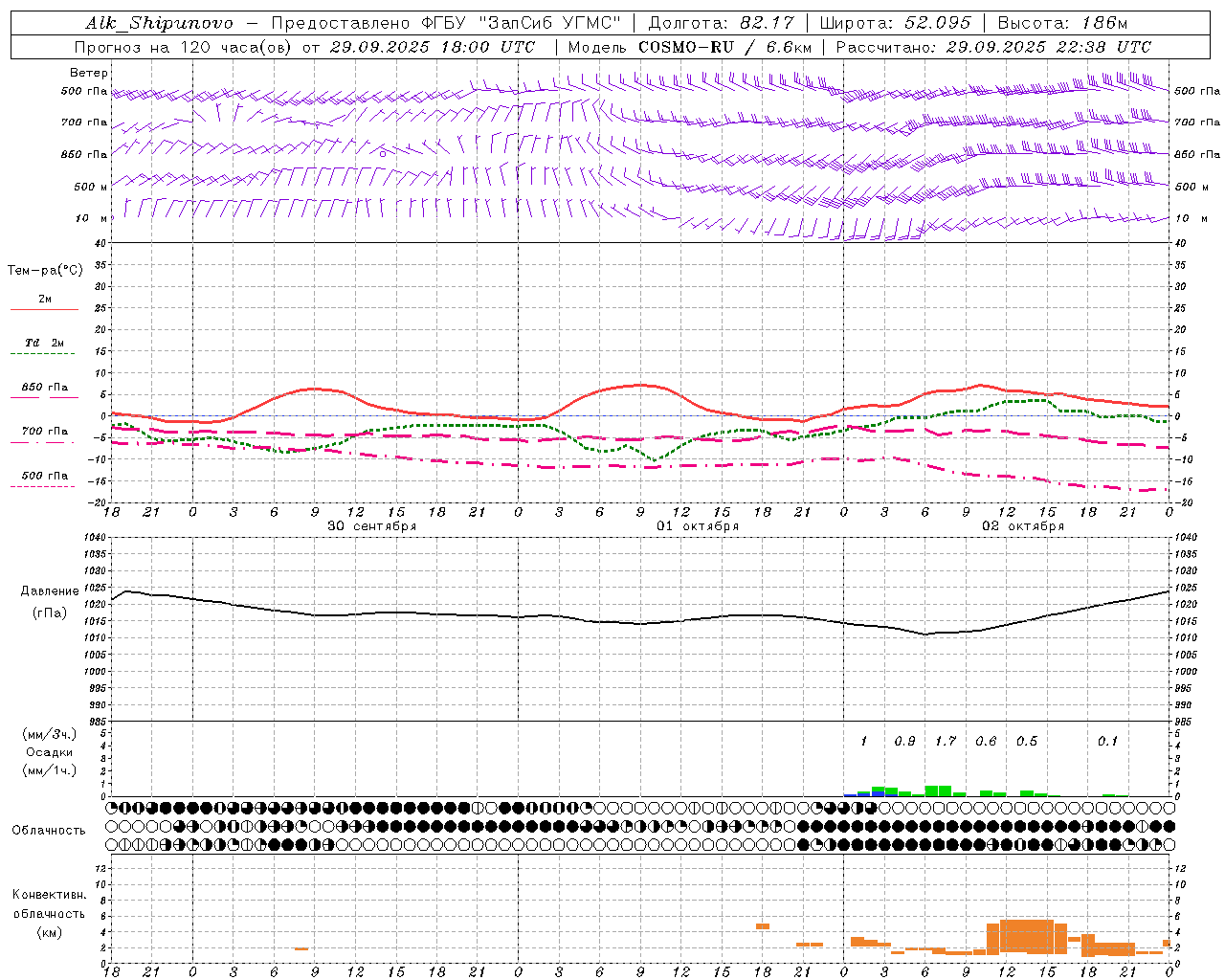Click the (мм/1ч.) precipitation unit label
1225x980 pixels.
click(50, 770)
